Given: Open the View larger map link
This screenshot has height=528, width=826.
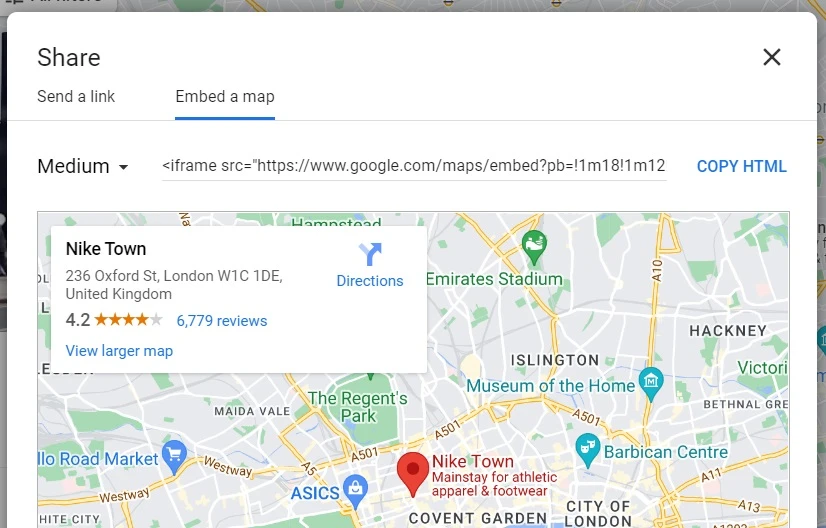Looking at the screenshot, I should [119, 351].
